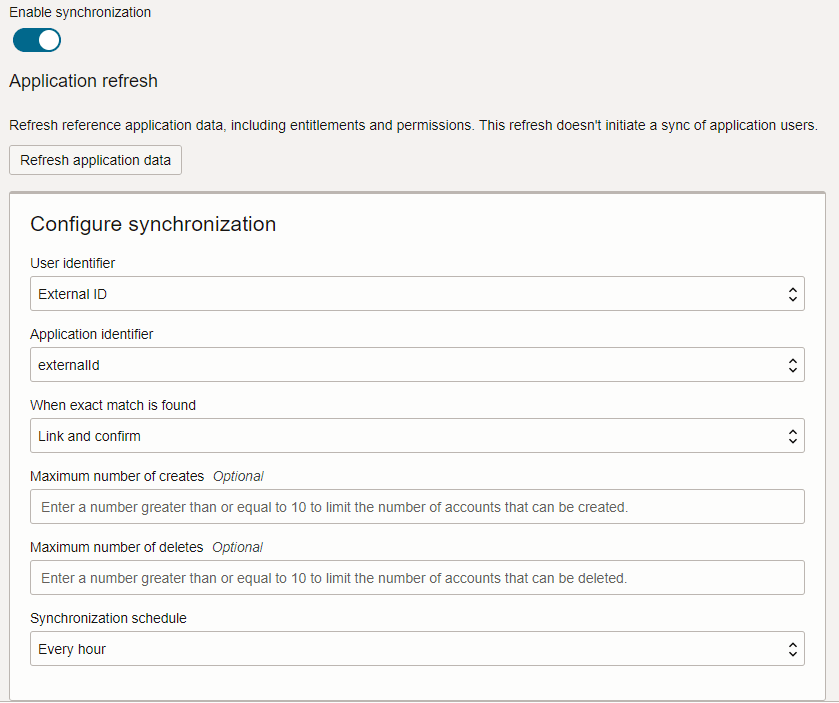Click the Maximum number of deletes field
Screen dimensions: 839x703
(417, 577)
